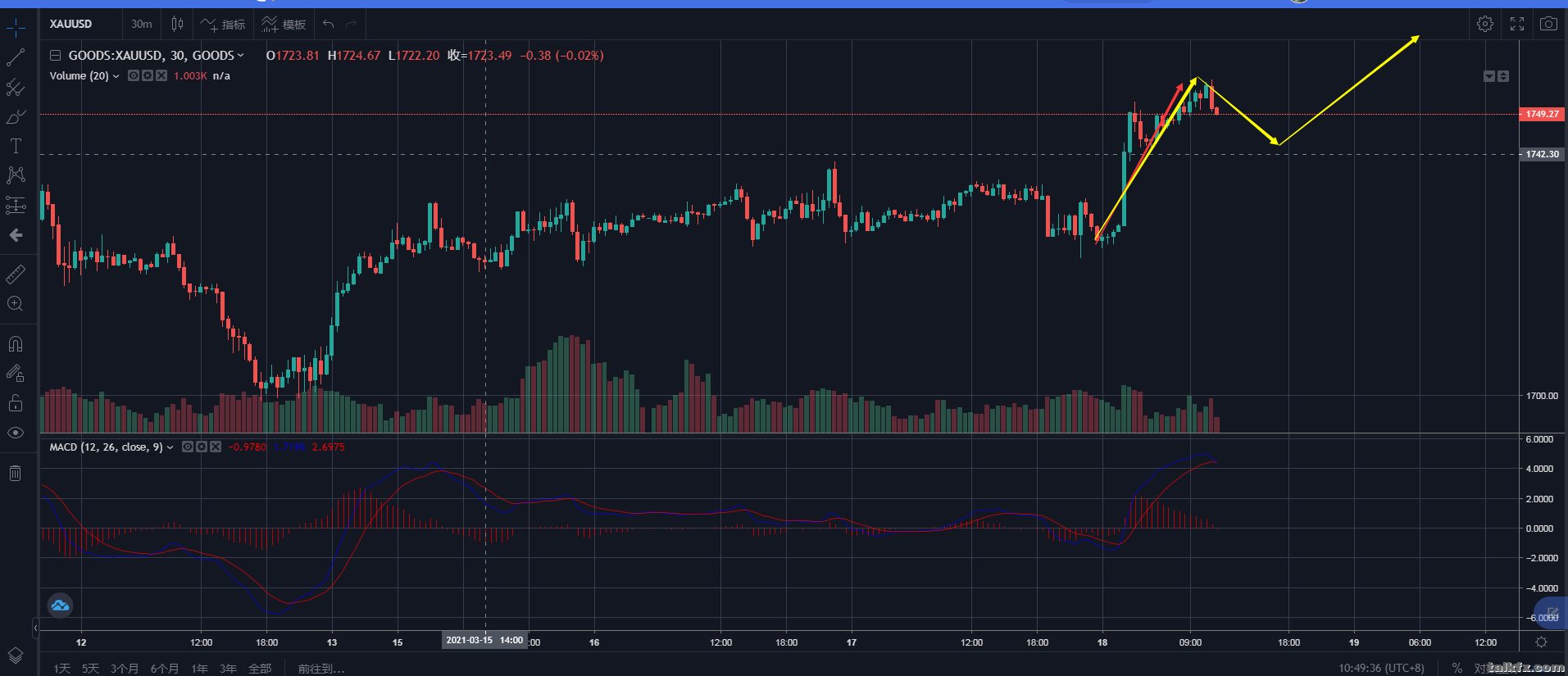Toggle hide all drawings eye icon
The image size is (1568, 676).
(16, 433)
